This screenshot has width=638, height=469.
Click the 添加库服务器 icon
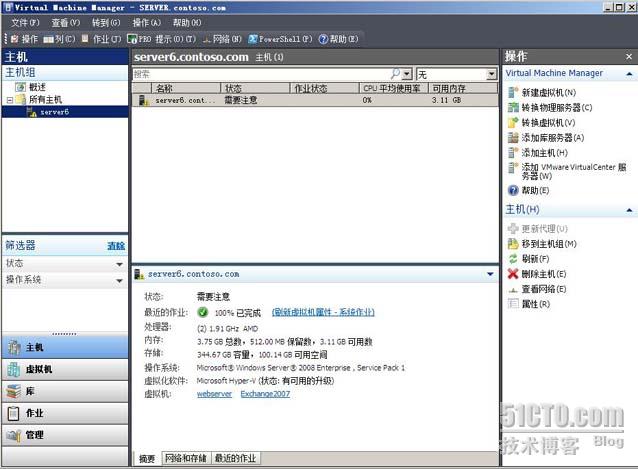pos(513,137)
